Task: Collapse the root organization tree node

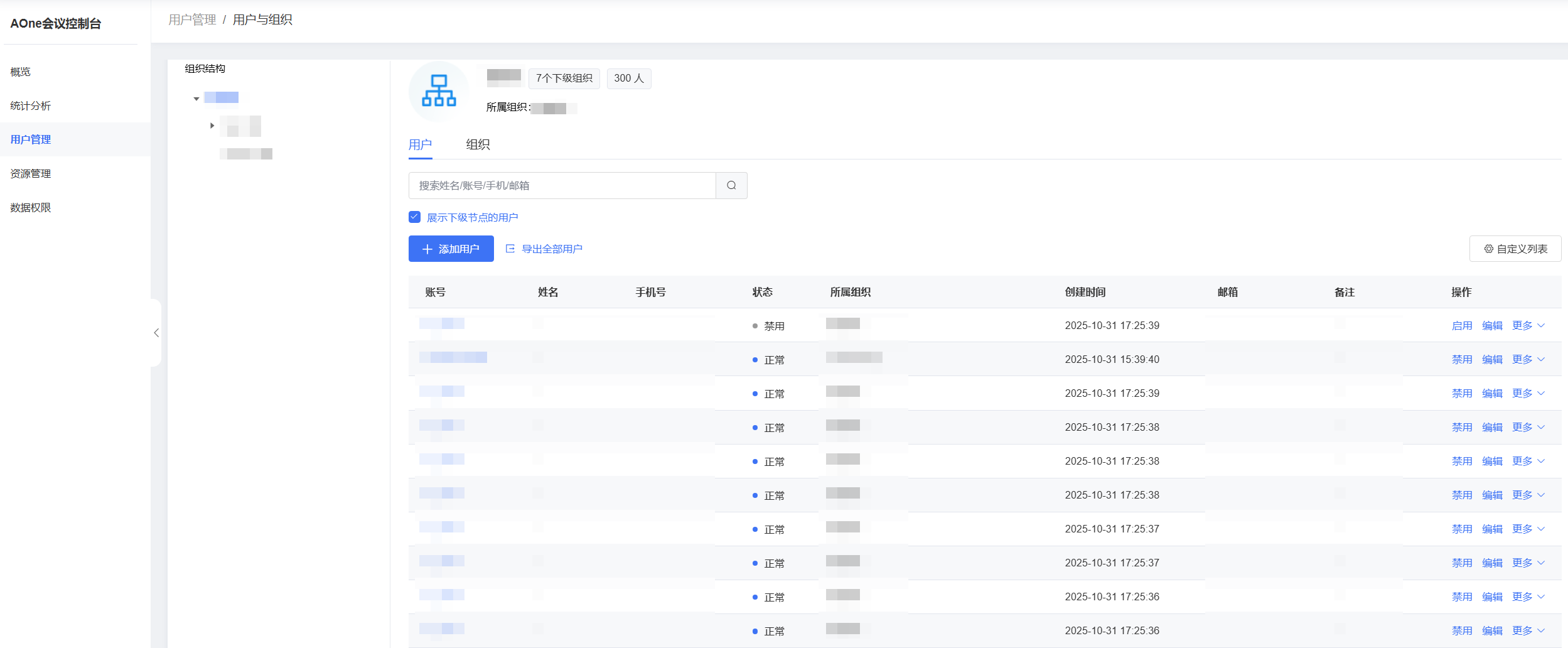Action: 196,99
